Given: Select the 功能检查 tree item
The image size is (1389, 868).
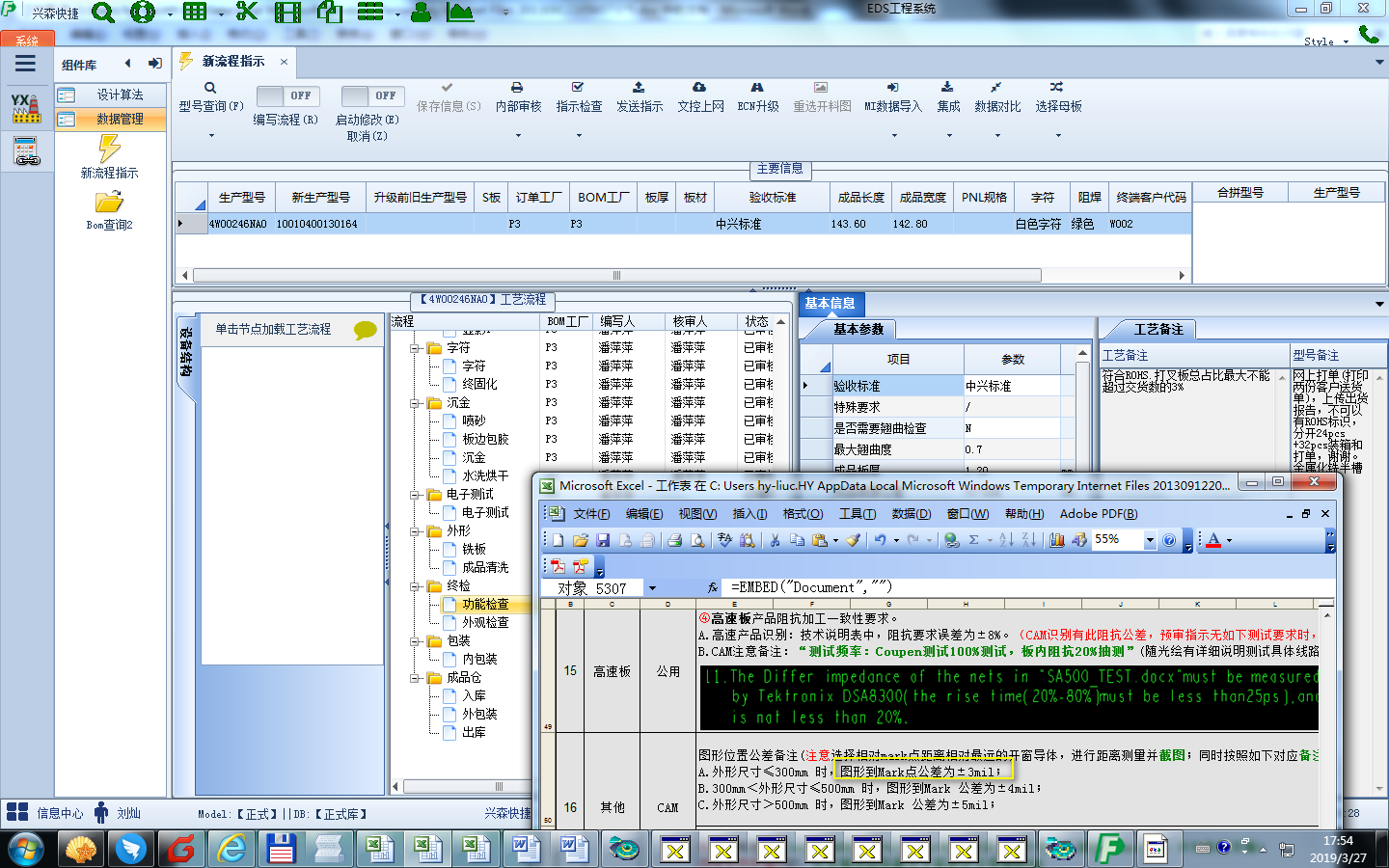Looking at the screenshot, I should tap(485, 605).
